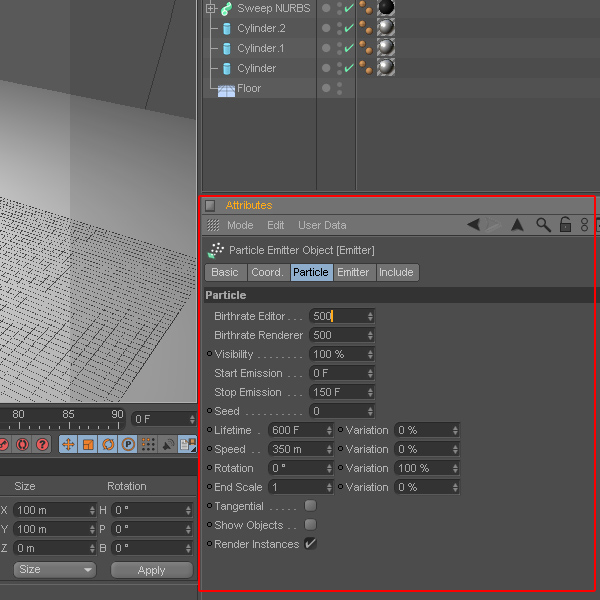Toggle the green check for Sweep NURBS

[349, 8]
